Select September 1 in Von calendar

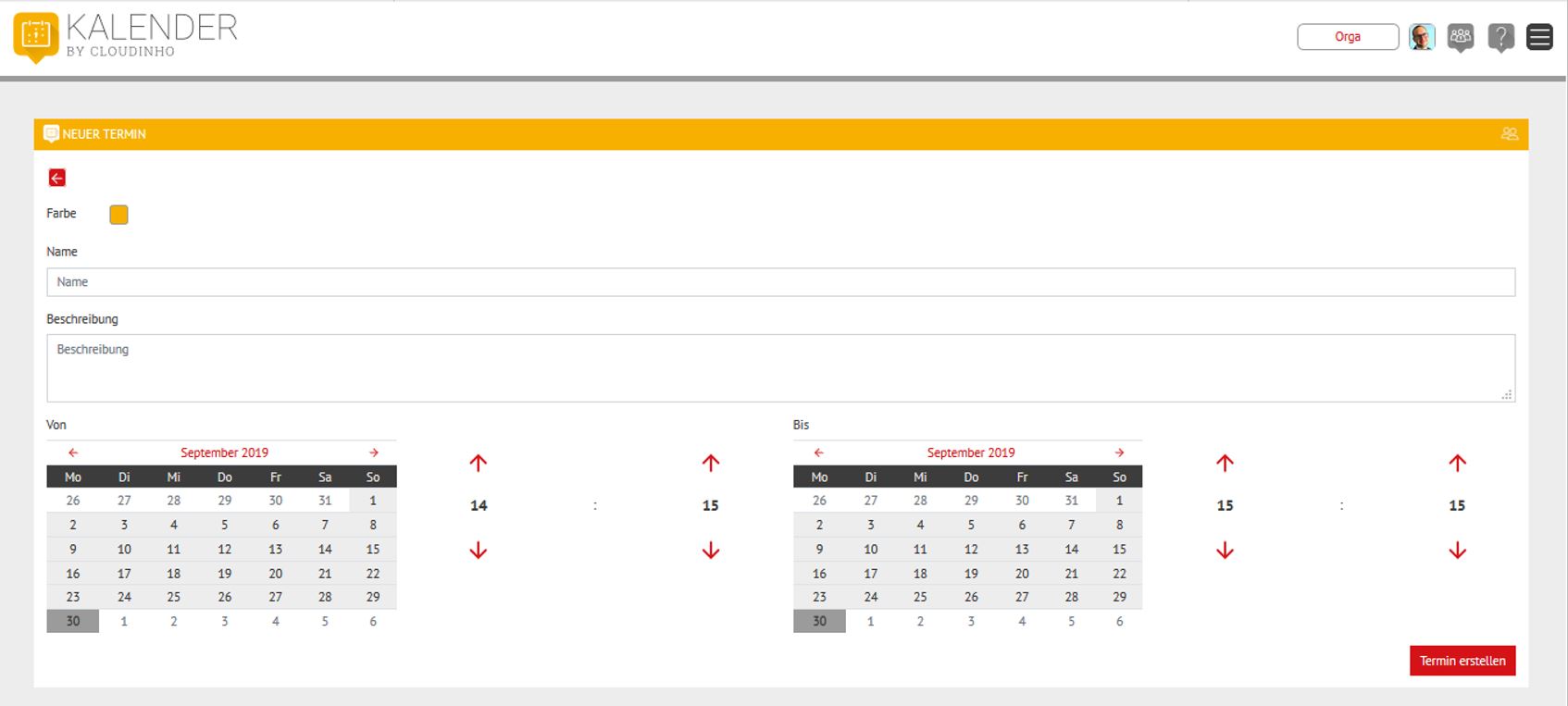pyautogui.click(x=373, y=501)
